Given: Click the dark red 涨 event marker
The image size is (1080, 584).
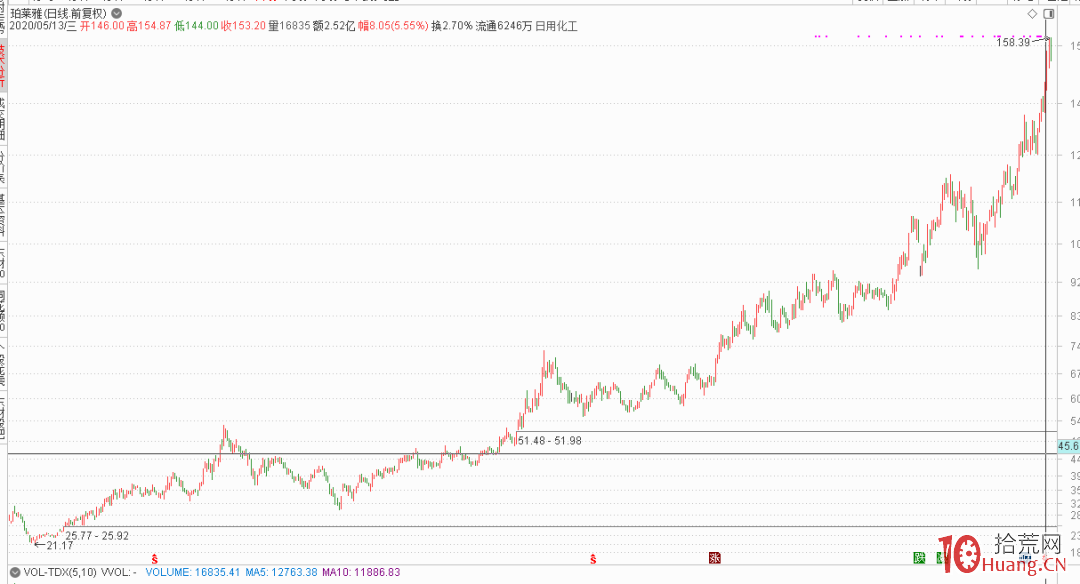Looking at the screenshot, I should pyautogui.click(x=714, y=558).
